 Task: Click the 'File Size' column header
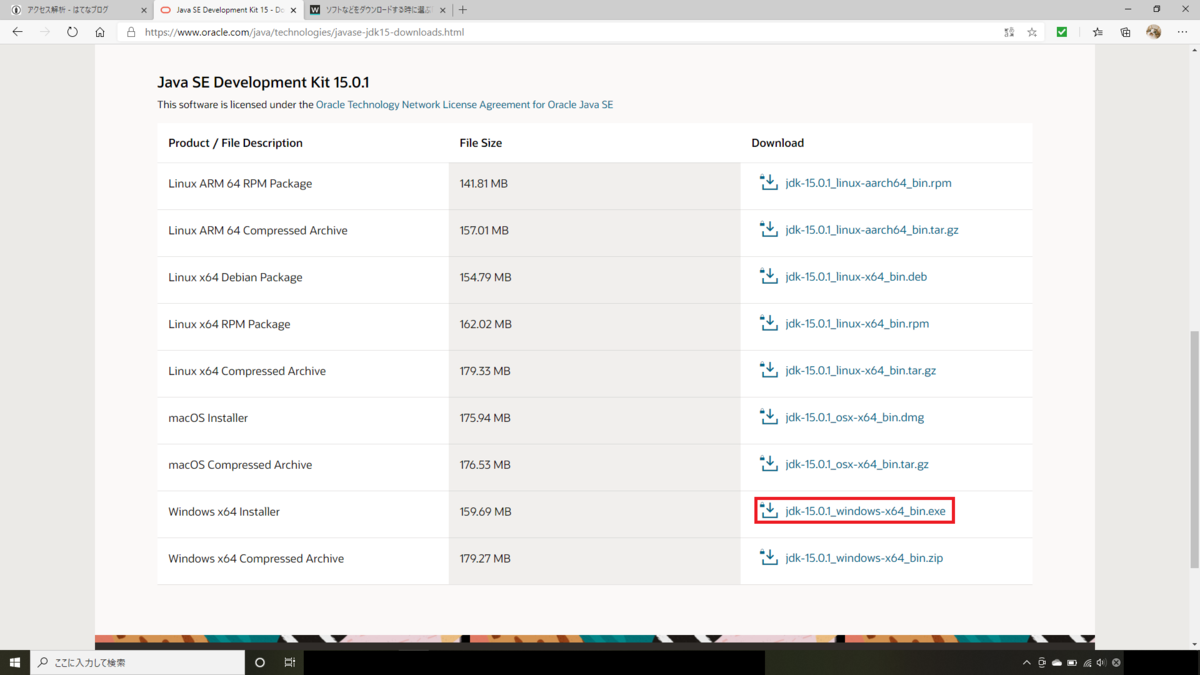pyautogui.click(x=481, y=143)
